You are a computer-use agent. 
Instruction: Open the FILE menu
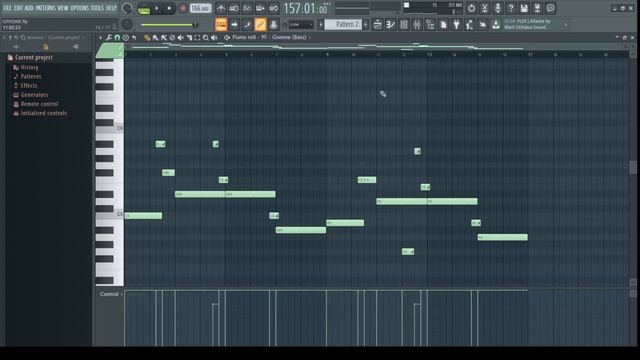click(7, 8)
